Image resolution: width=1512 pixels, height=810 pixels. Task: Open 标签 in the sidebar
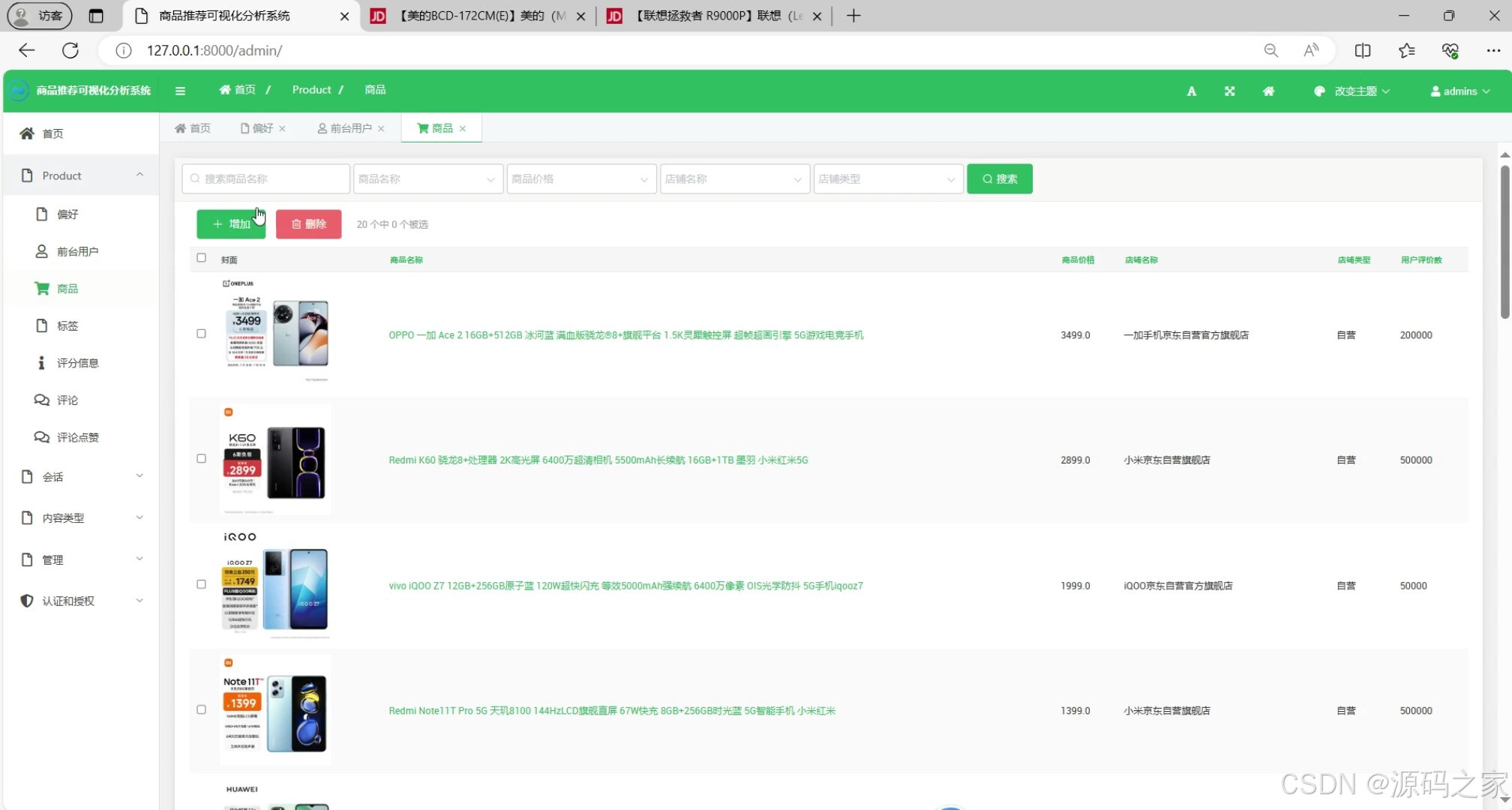[81, 325]
